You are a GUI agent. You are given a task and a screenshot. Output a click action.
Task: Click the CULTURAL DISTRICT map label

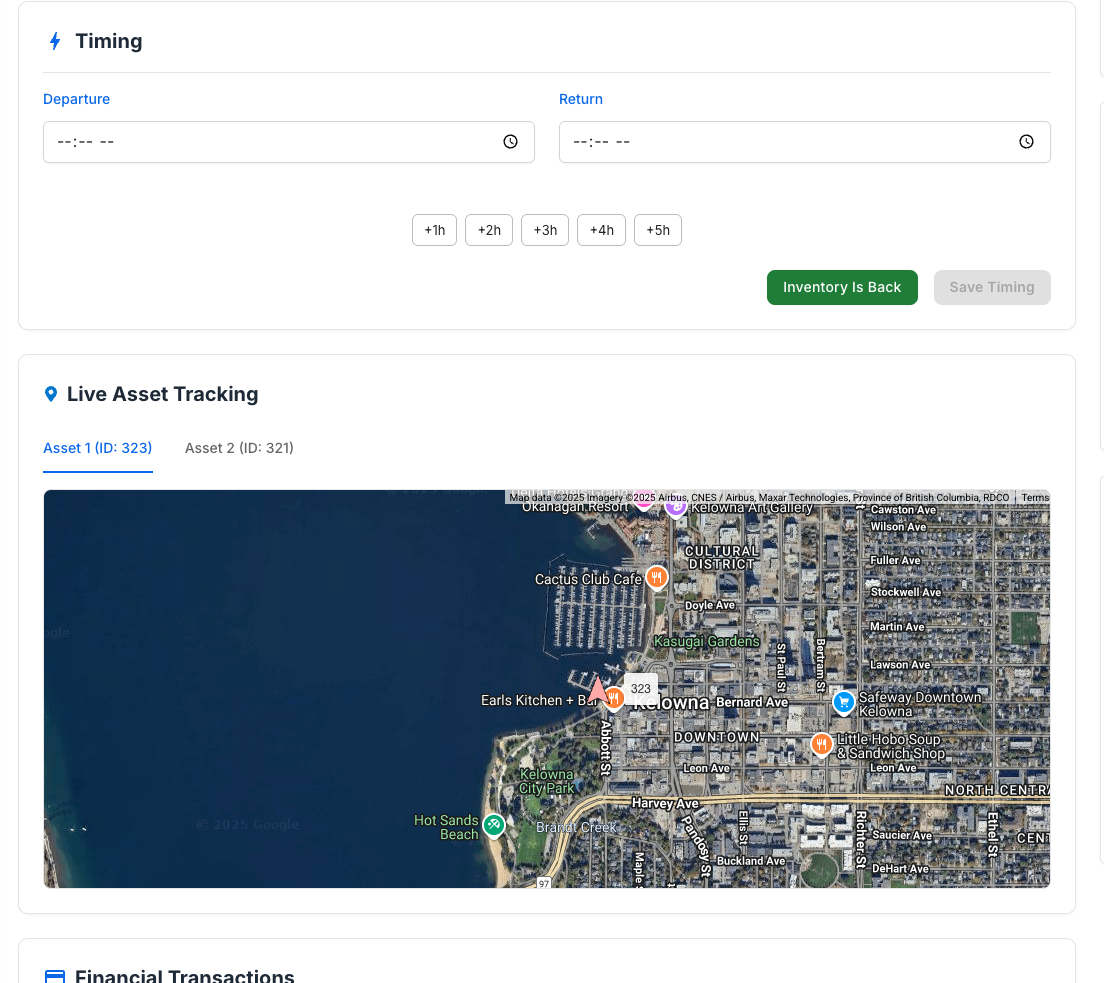(722, 558)
